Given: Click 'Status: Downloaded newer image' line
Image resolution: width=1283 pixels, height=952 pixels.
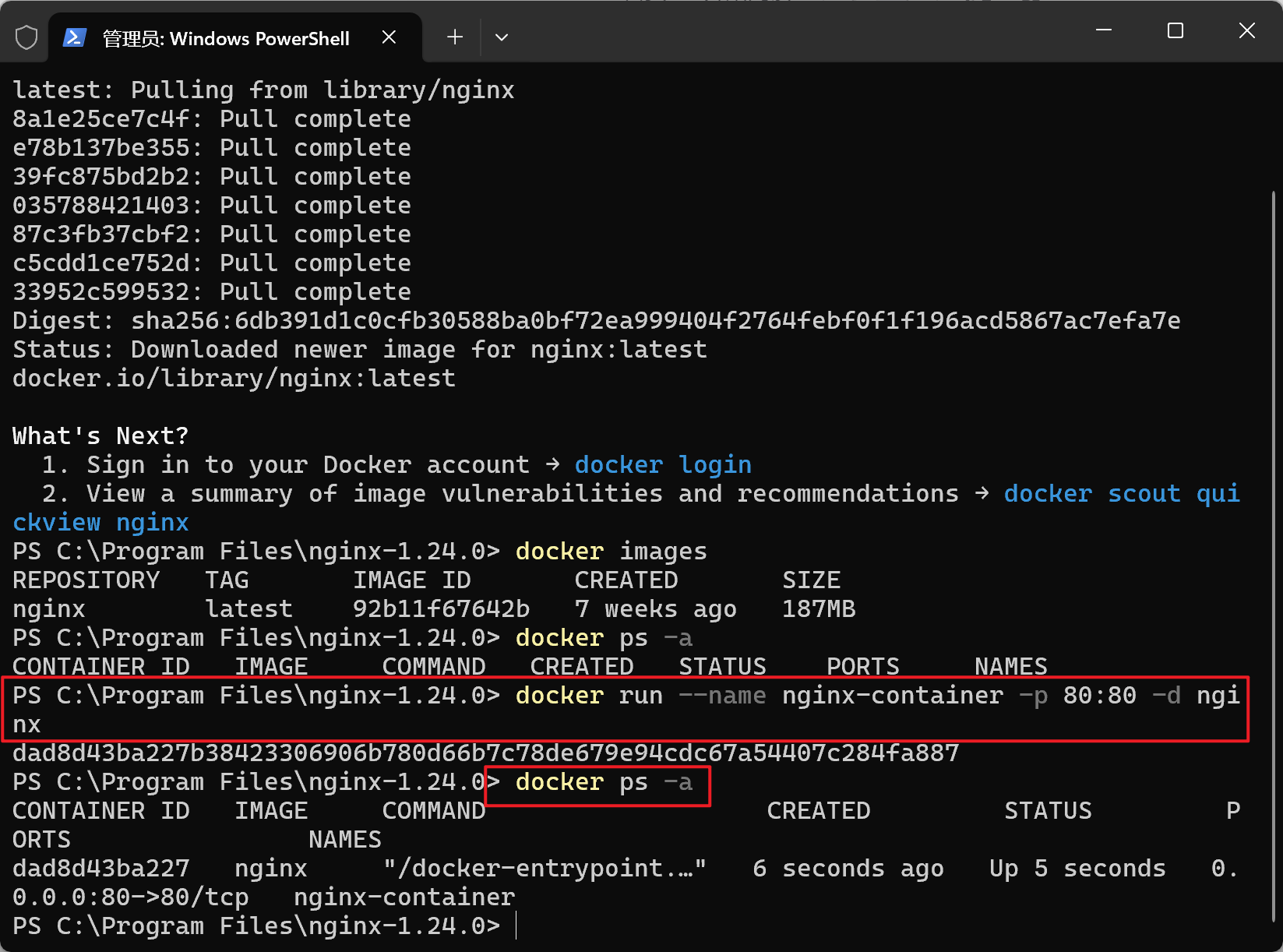Looking at the screenshot, I should coord(360,350).
